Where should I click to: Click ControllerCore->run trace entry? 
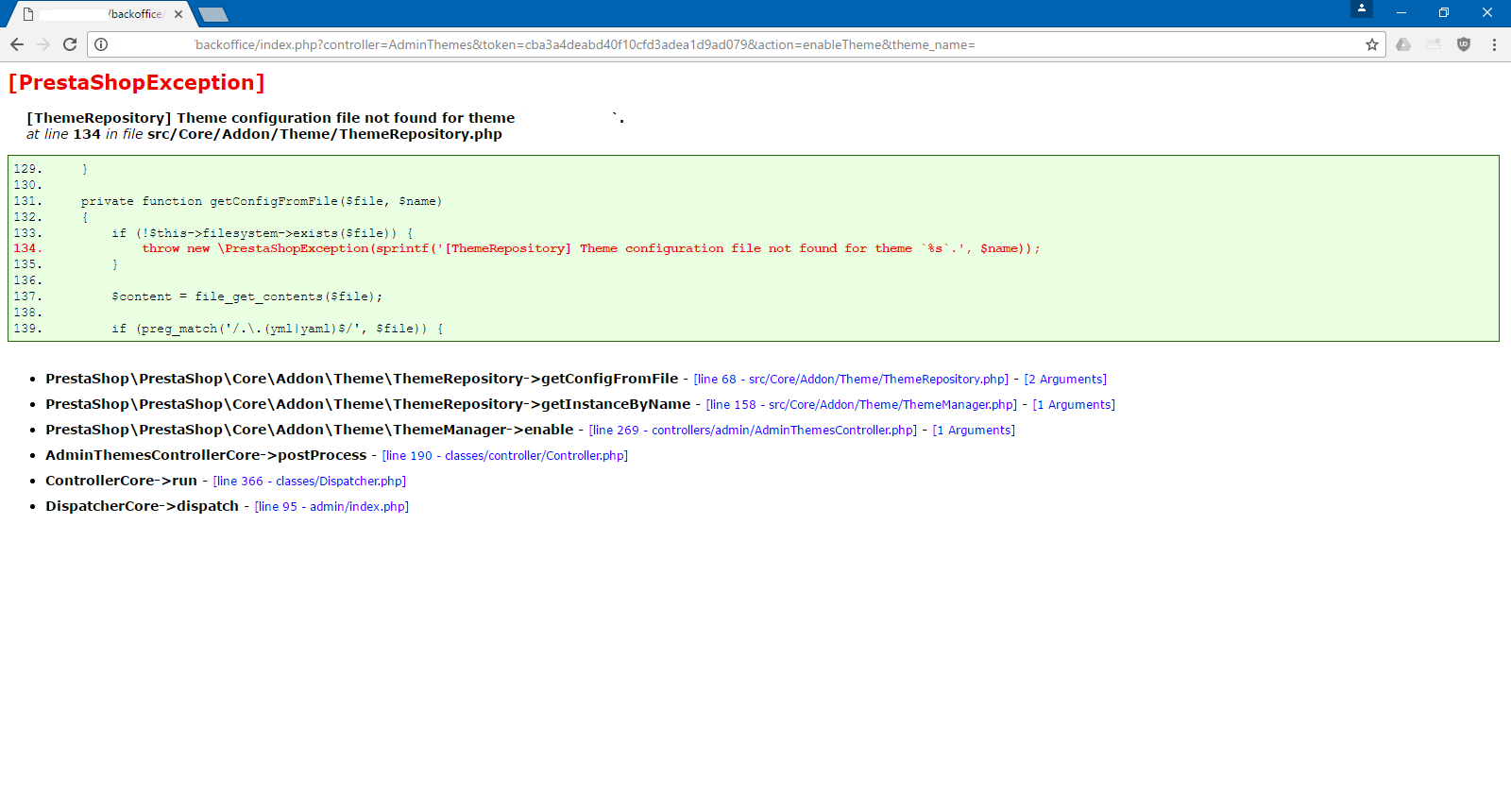tap(122, 481)
